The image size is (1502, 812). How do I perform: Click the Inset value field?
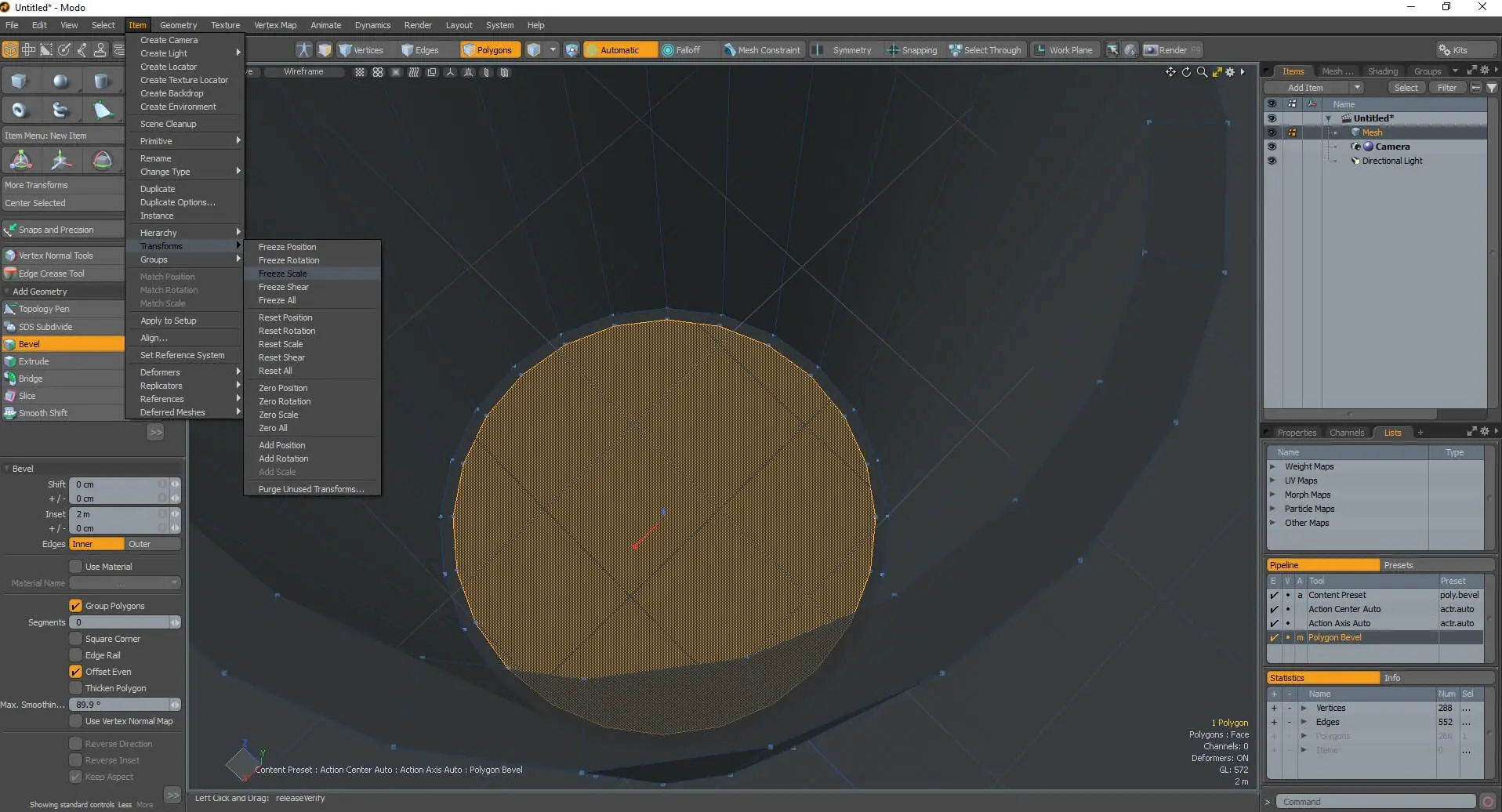click(118, 514)
